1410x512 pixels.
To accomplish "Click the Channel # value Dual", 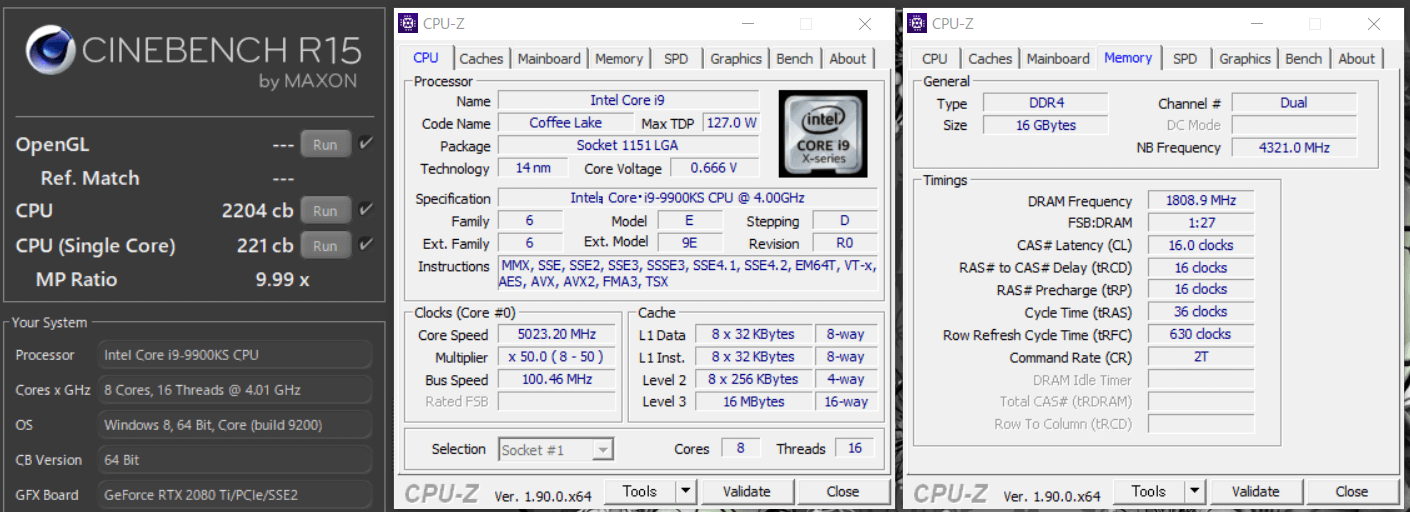I will [x=1294, y=103].
